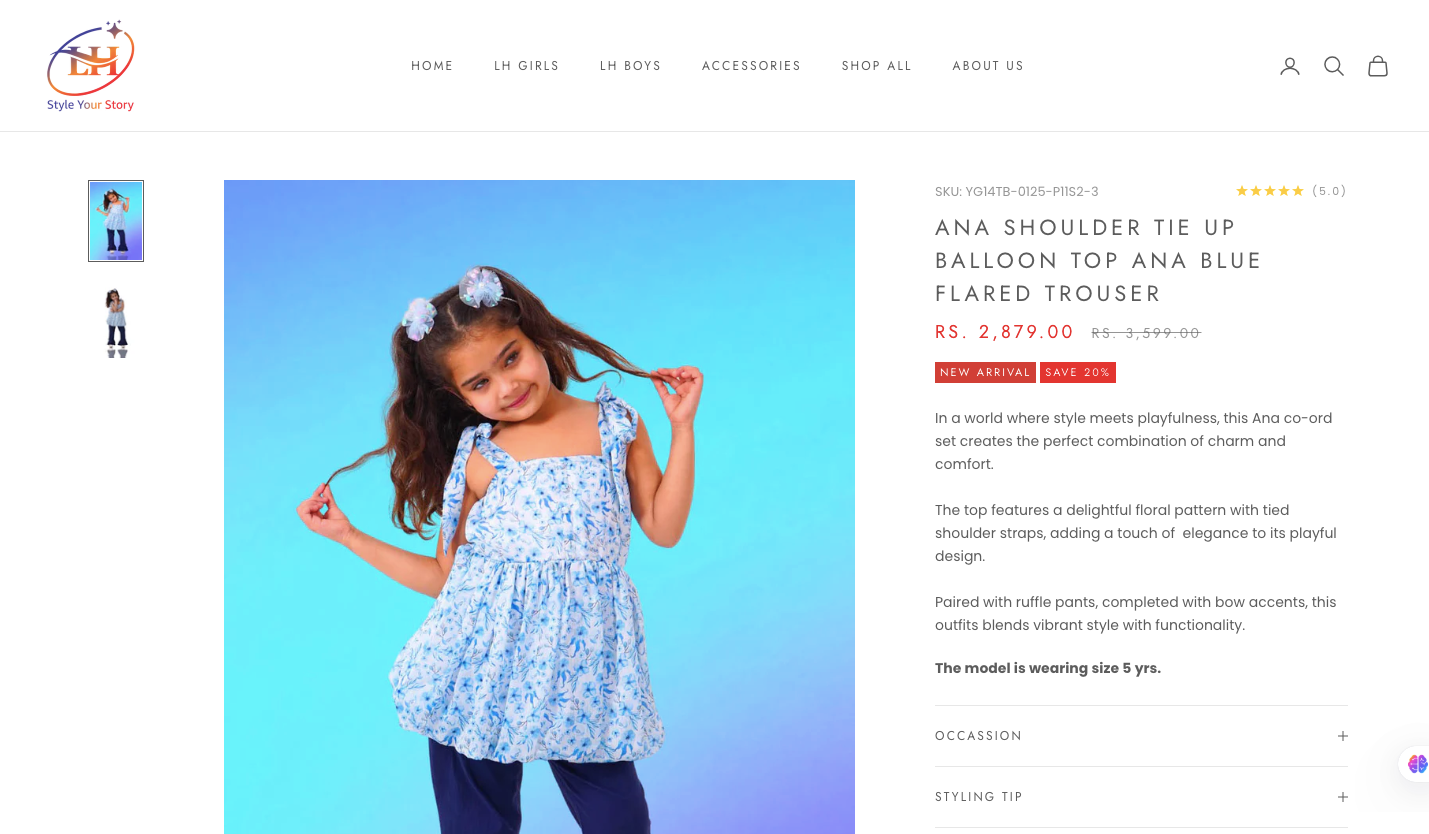This screenshot has width=1429, height=834.
Task: Open the account login icon
Action: pyautogui.click(x=1290, y=66)
